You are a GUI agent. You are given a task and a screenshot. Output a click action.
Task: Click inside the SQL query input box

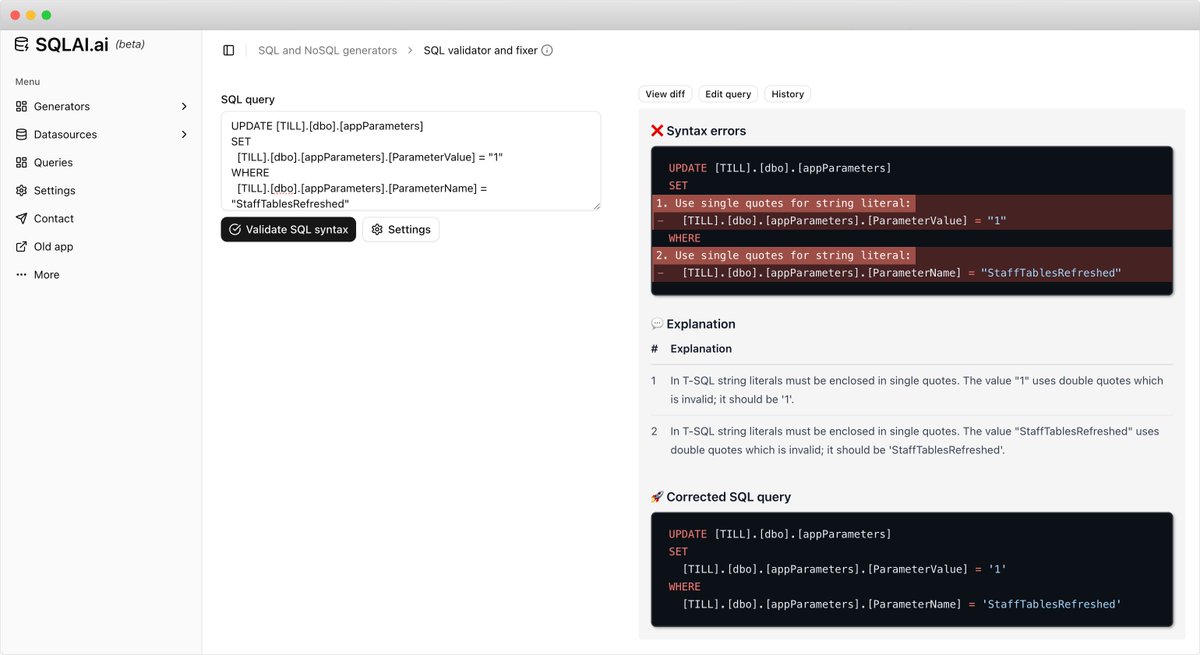(x=410, y=160)
